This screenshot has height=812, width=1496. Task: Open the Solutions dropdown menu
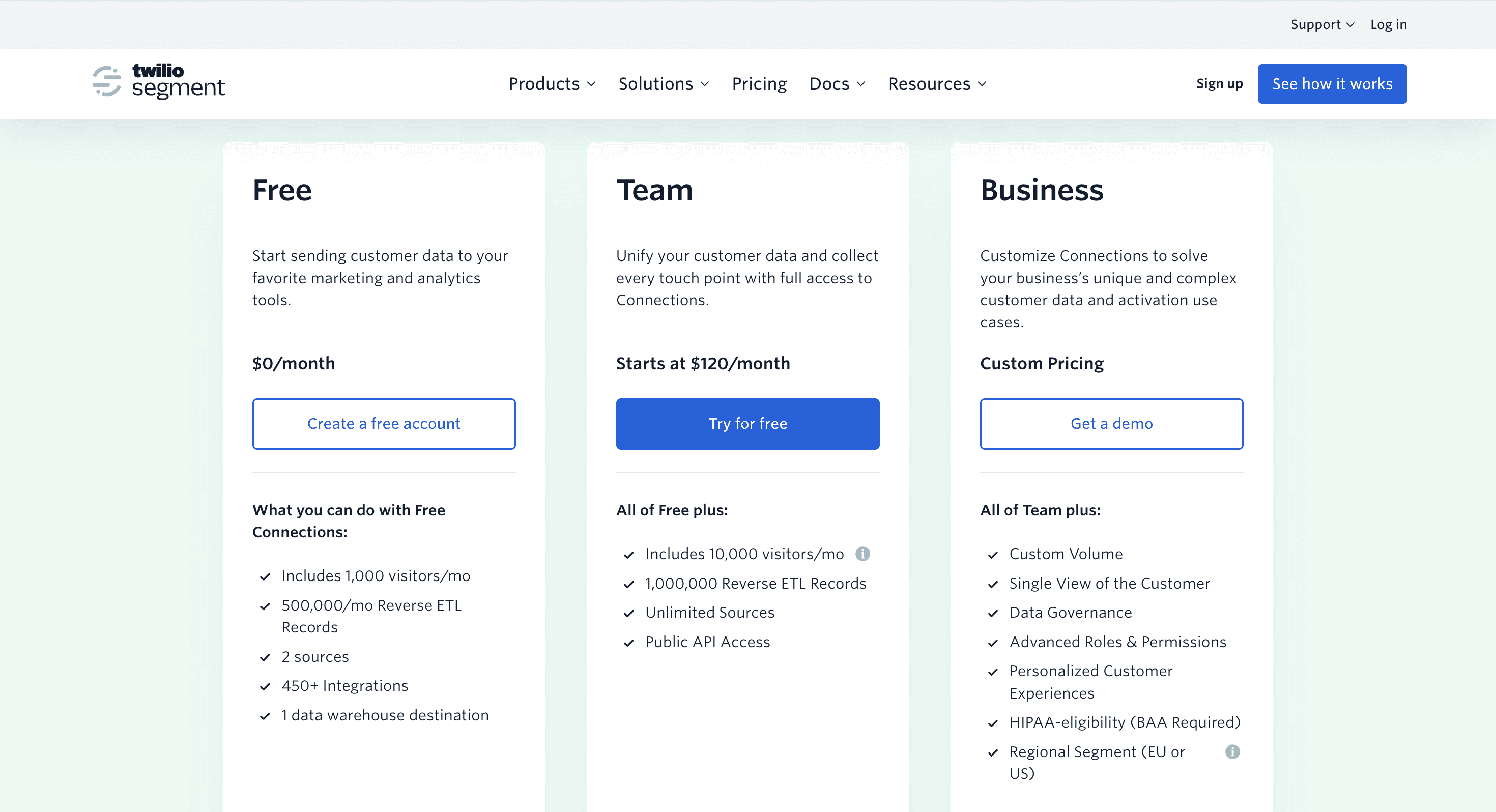click(664, 83)
